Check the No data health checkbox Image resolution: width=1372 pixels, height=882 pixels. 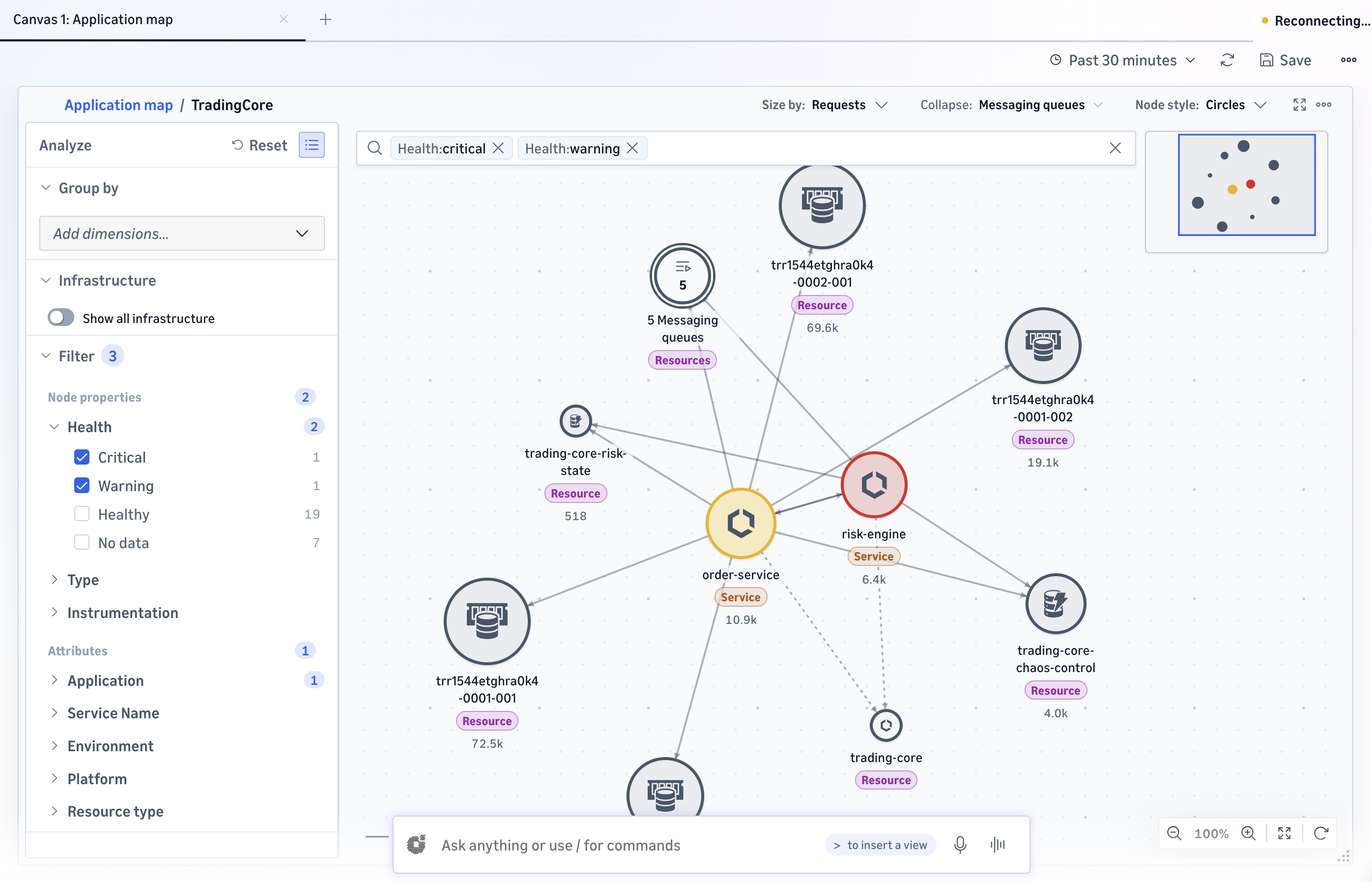pyautogui.click(x=82, y=542)
